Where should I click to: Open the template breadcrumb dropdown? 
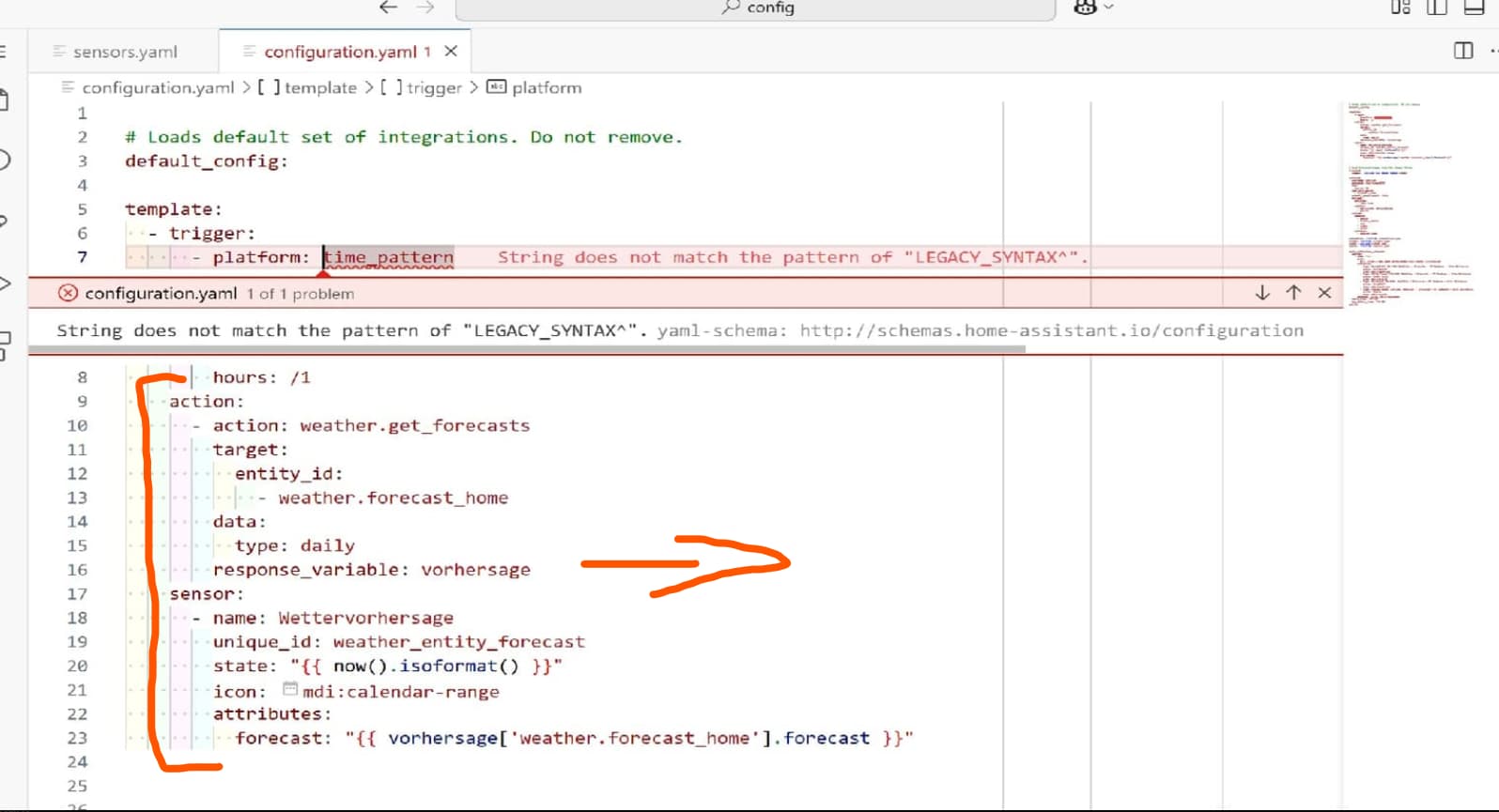click(x=319, y=87)
